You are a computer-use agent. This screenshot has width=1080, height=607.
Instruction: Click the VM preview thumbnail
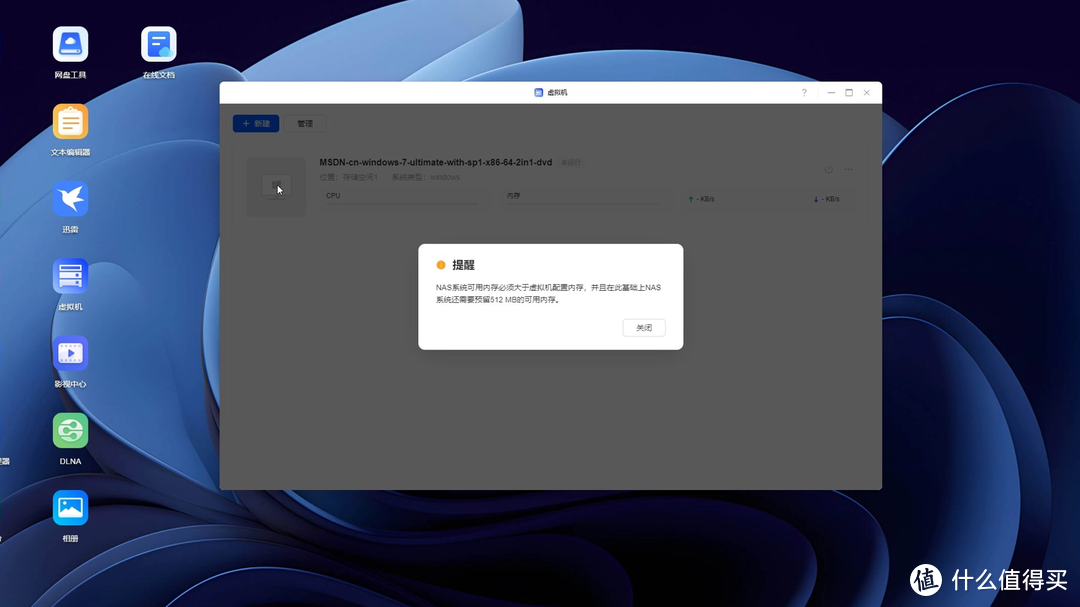pos(276,187)
